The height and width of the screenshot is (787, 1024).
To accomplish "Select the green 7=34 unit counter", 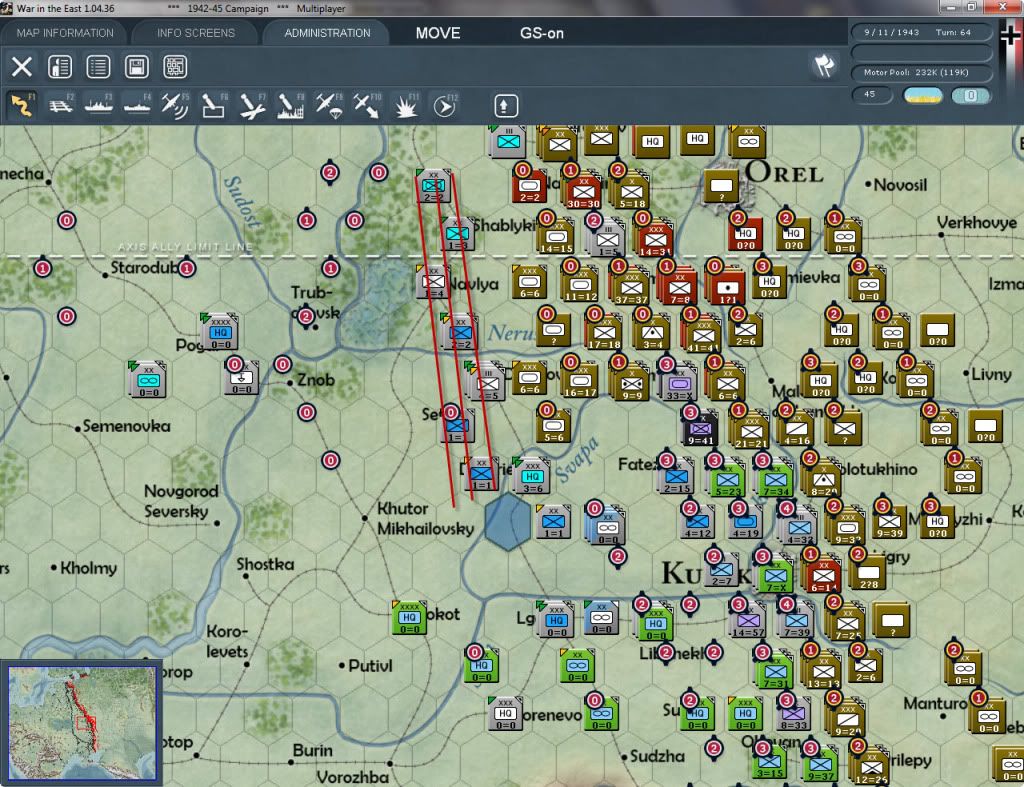I will 775,479.
